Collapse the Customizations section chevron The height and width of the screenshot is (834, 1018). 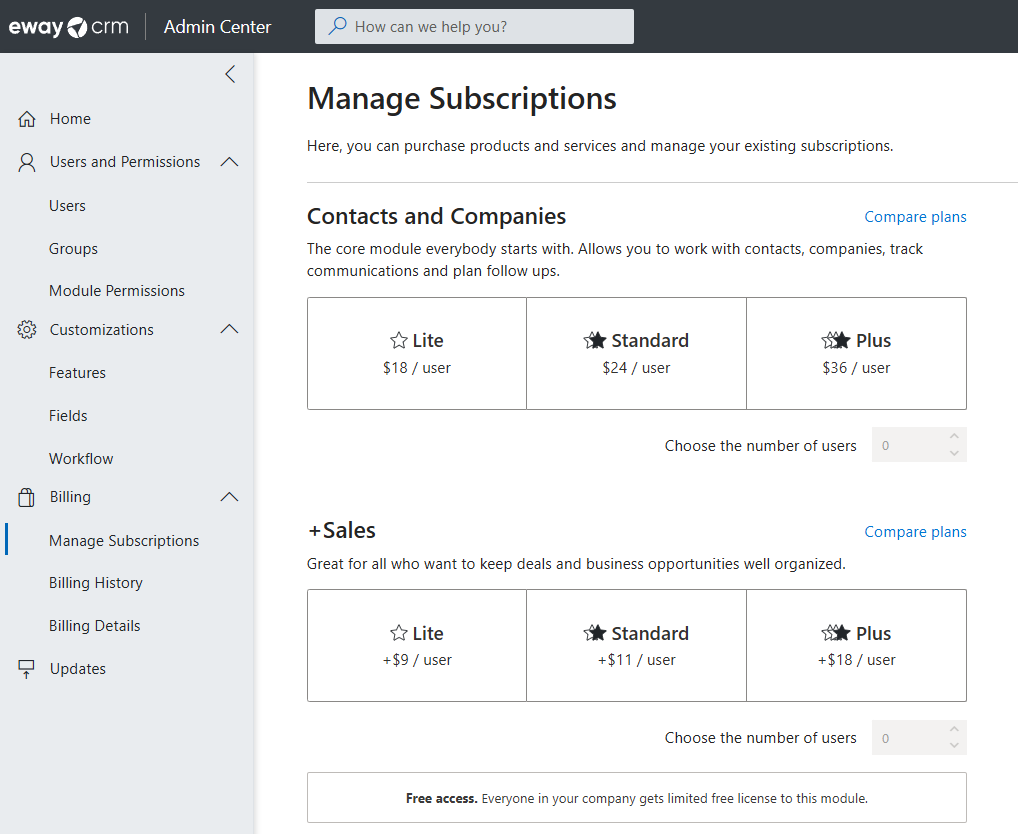tap(229, 329)
